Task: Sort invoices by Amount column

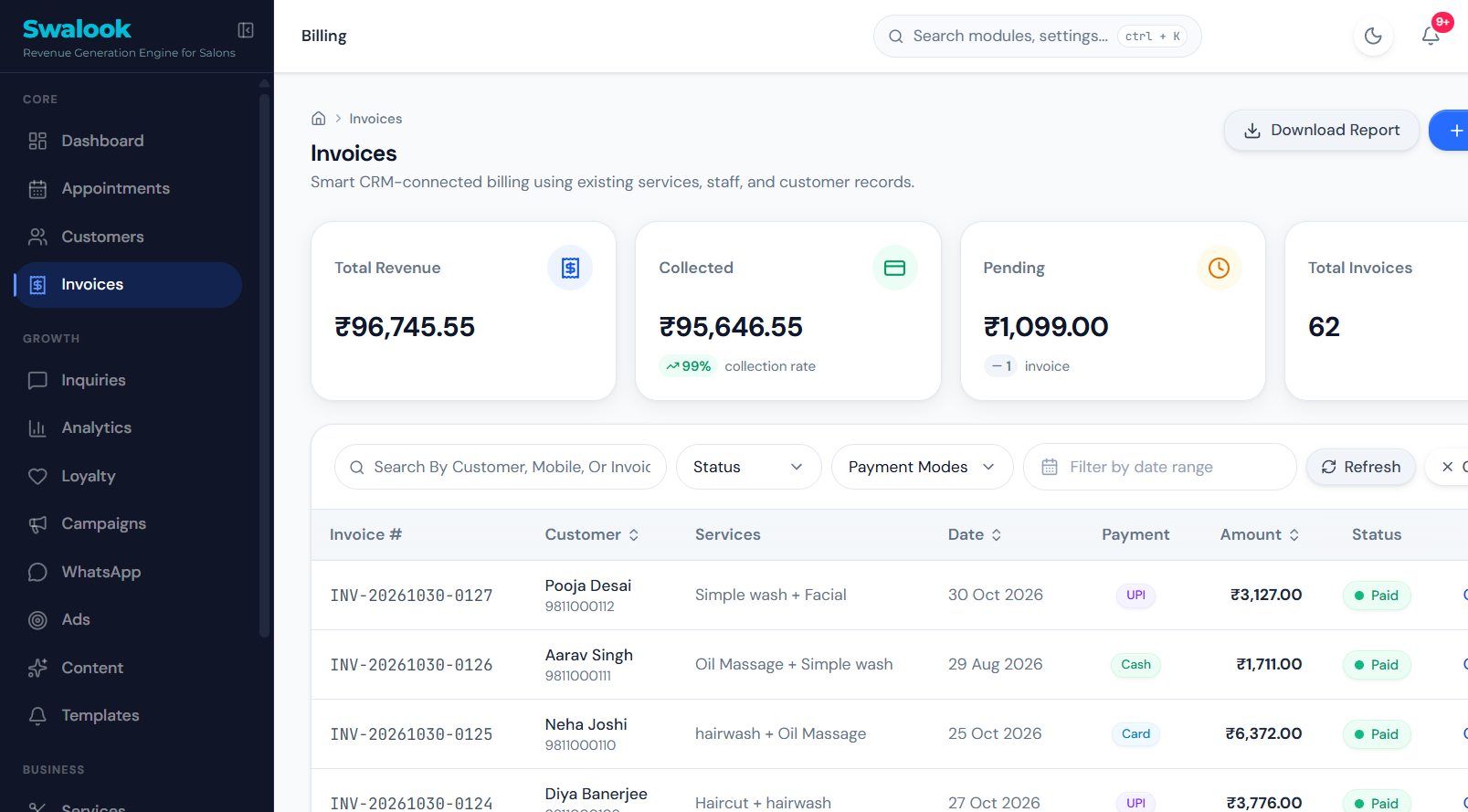Action: tap(1260, 535)
